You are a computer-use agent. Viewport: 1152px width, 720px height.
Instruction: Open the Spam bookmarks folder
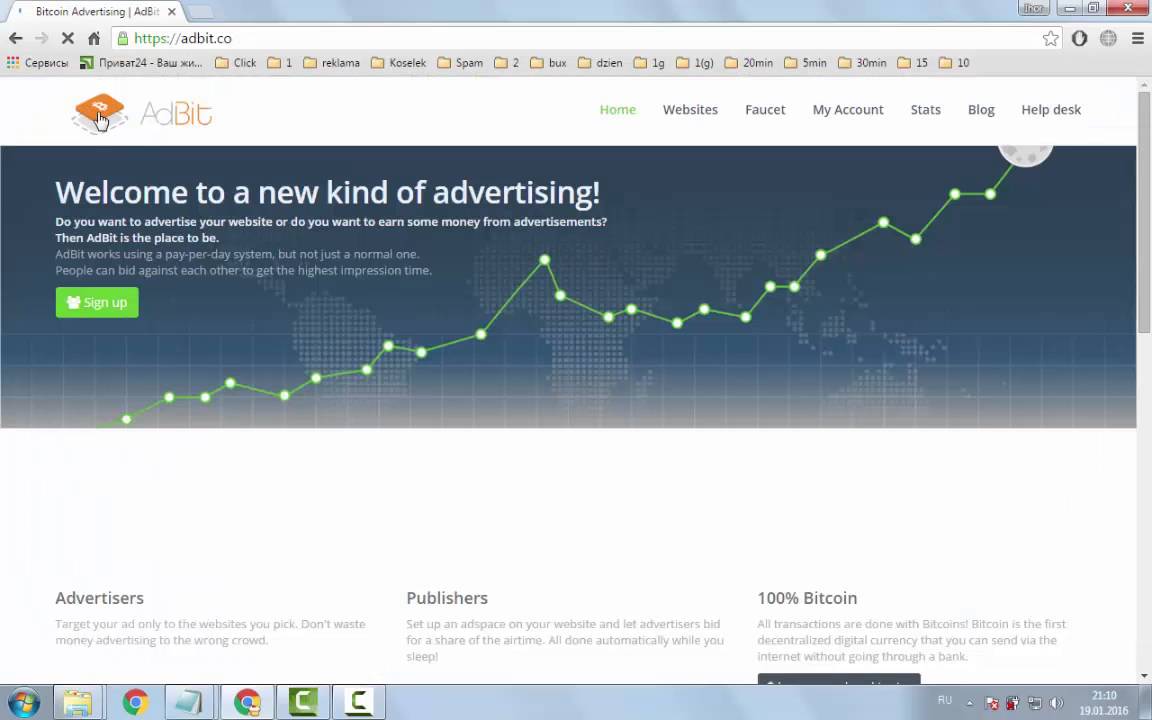click(x=460, y=63)
